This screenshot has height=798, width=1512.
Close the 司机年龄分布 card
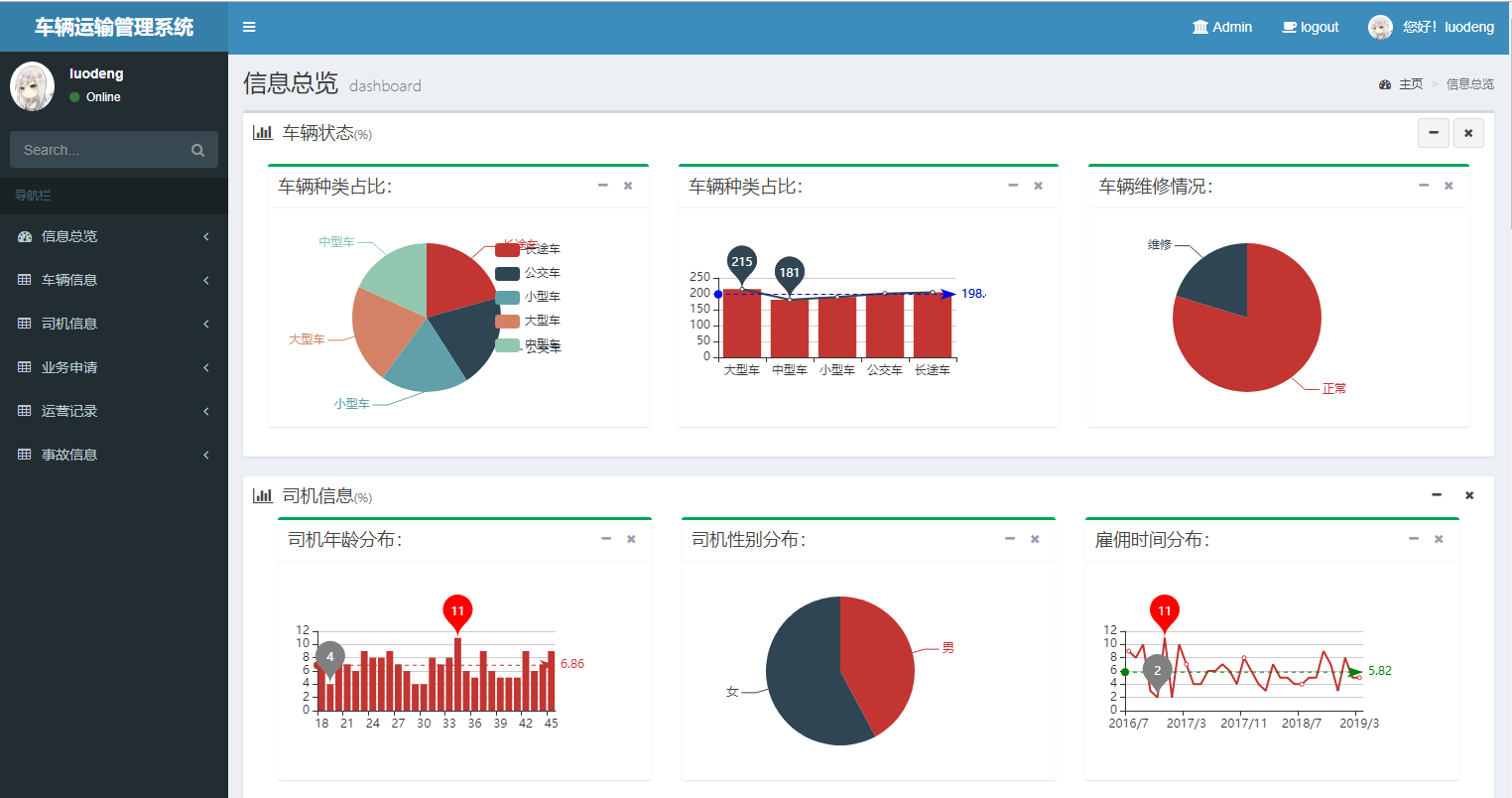[x=631, y=539]
